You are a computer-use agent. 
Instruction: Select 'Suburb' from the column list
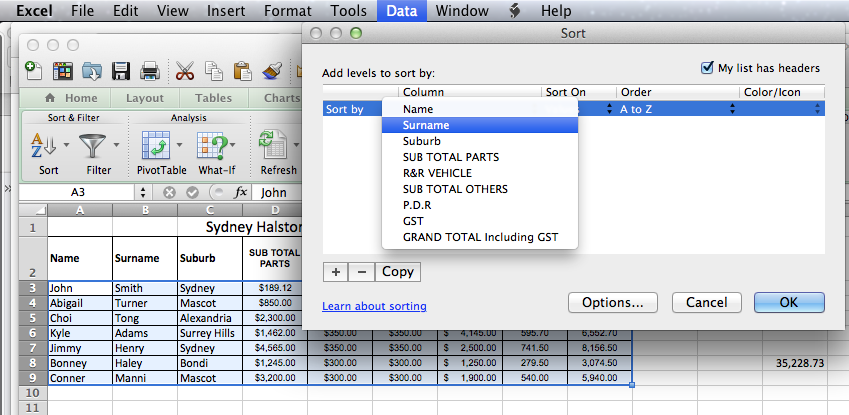coord(422,141)
